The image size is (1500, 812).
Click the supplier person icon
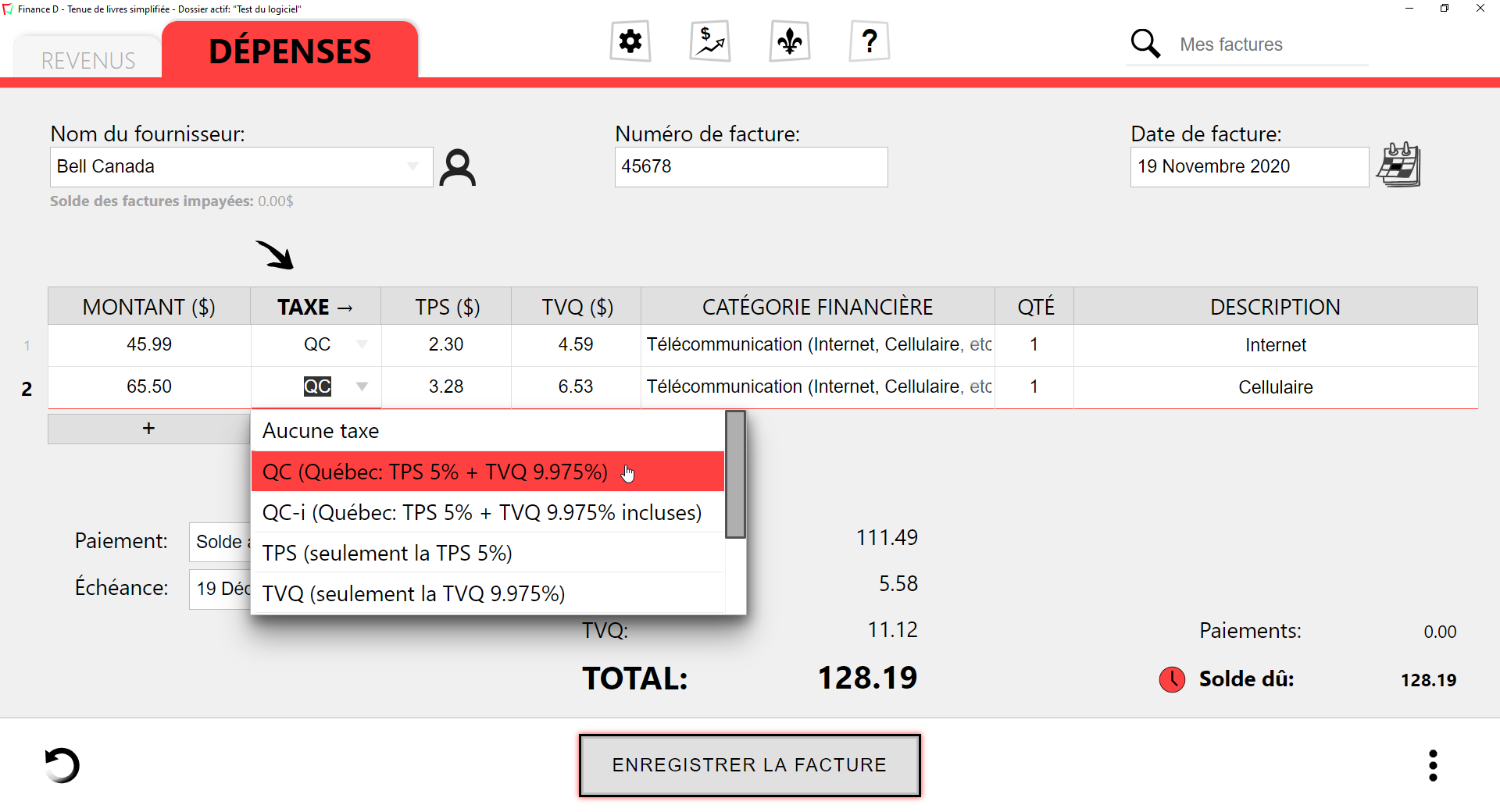point(458,167)
